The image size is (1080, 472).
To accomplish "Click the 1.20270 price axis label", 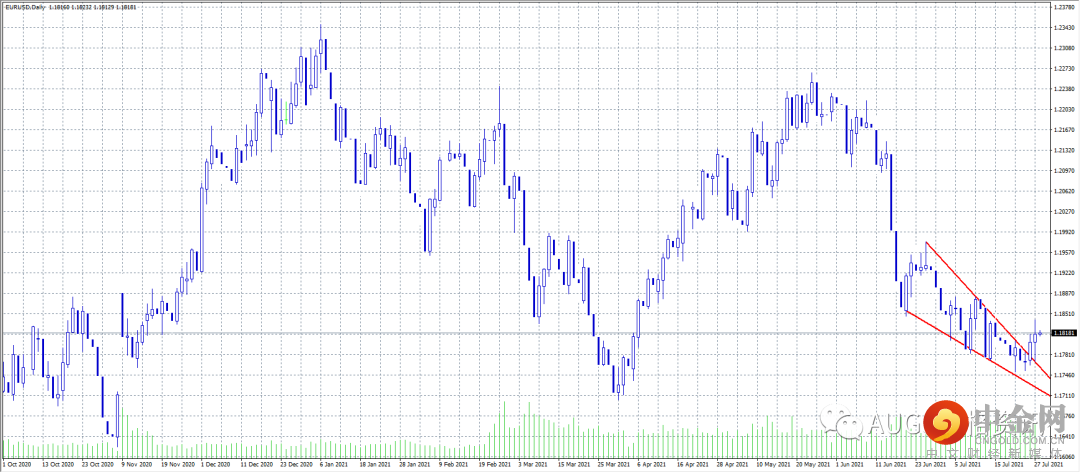I will [x=1063, y=212].
